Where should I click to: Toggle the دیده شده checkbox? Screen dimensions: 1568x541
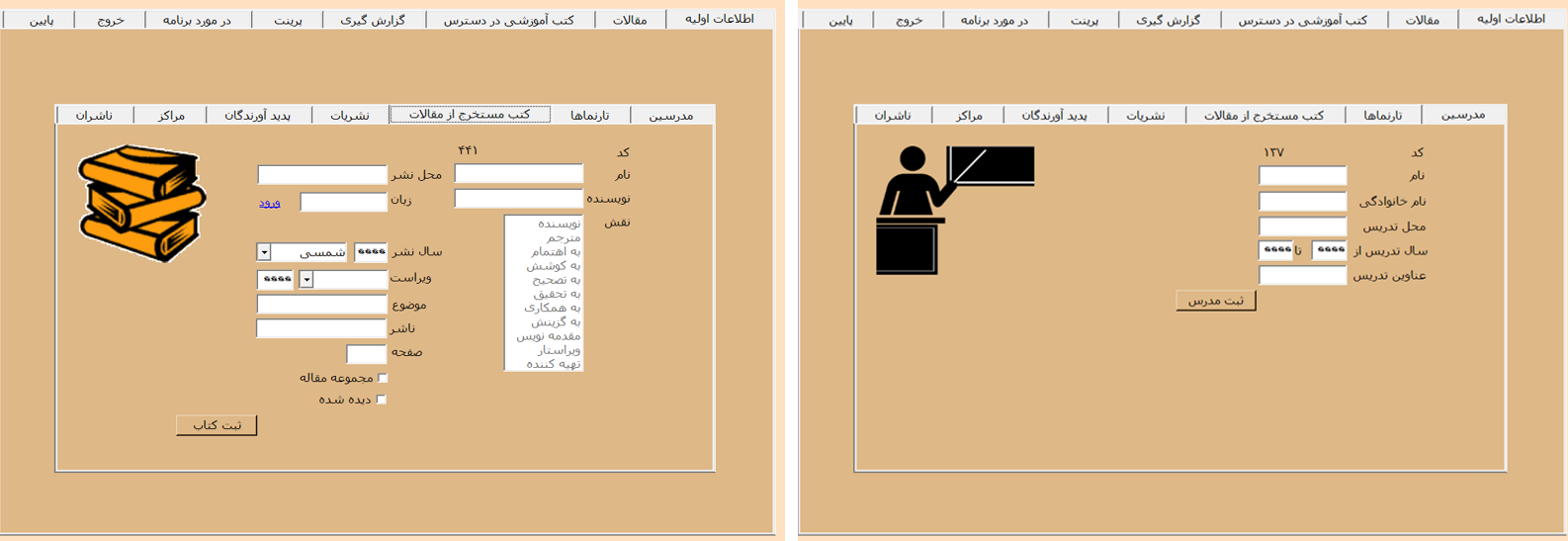pyautogui.click(x=383, y=400)
